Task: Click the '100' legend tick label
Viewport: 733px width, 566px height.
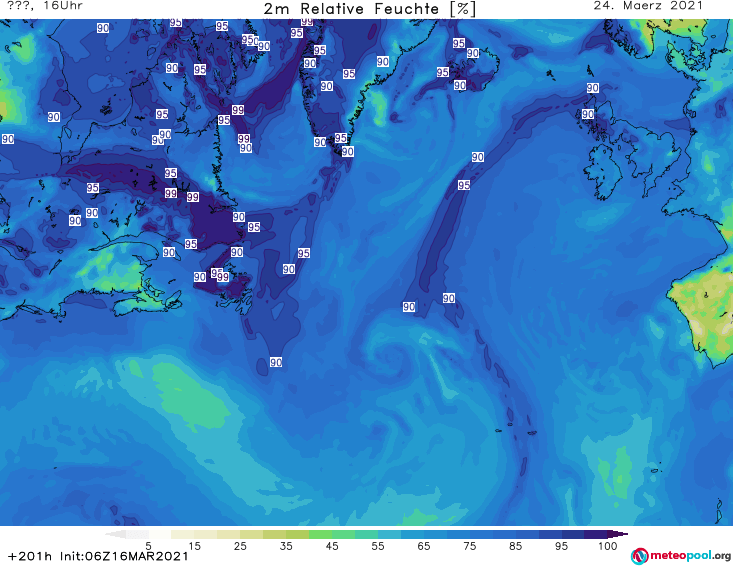Action: click(x=607, y=546)
